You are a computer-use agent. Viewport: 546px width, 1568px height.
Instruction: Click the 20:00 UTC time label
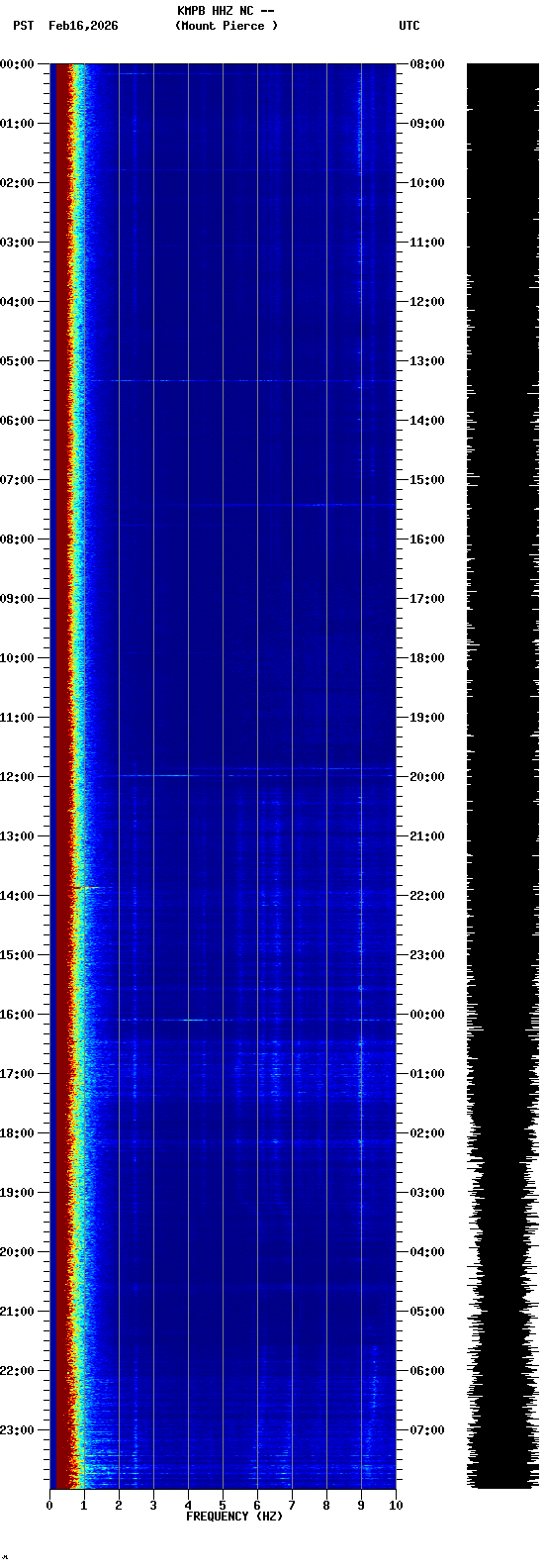(x=426, y=777)
